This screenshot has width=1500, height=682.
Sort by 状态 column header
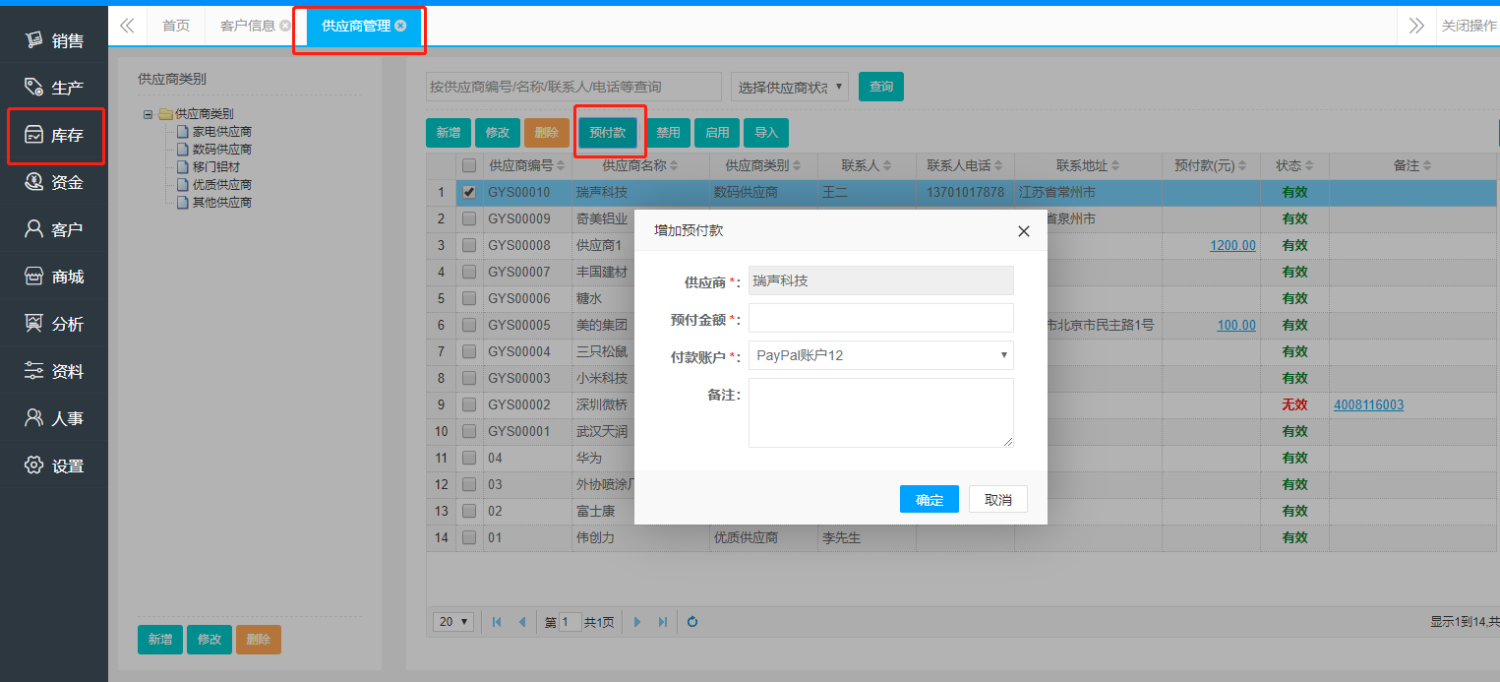click(x=1295, y=165)
